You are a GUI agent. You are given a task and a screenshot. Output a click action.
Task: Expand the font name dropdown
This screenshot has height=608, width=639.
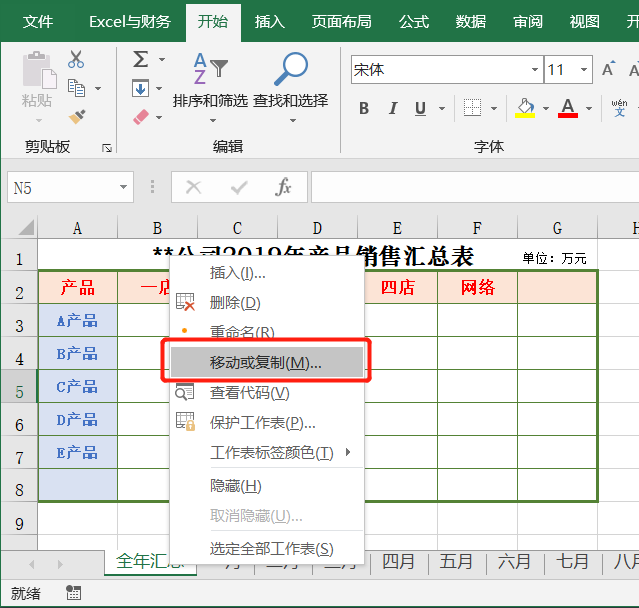(x=534, y=70)
